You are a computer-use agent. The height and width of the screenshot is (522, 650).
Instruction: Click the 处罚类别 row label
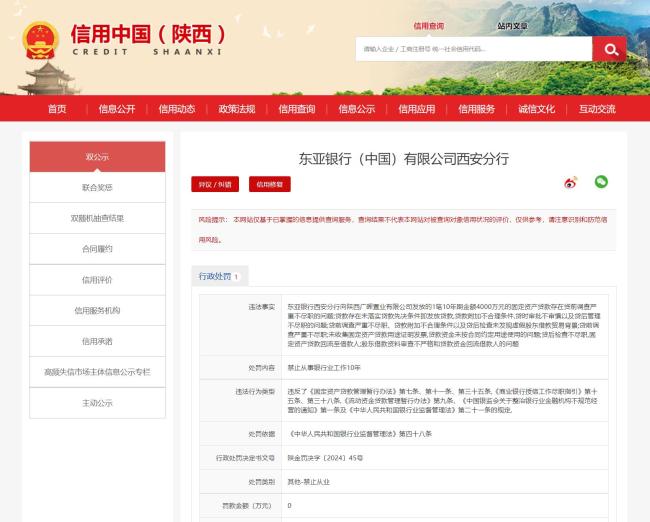[x=262, y=482]
